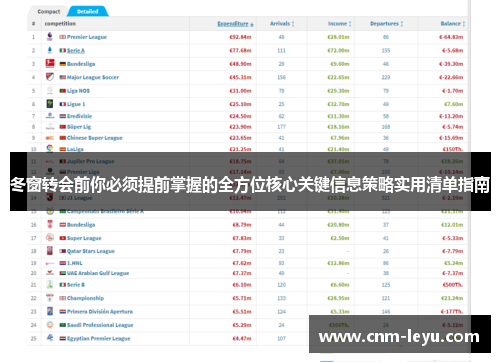Sort table by Income column
The height and width of the screenshot is (362, 500).
339,24
